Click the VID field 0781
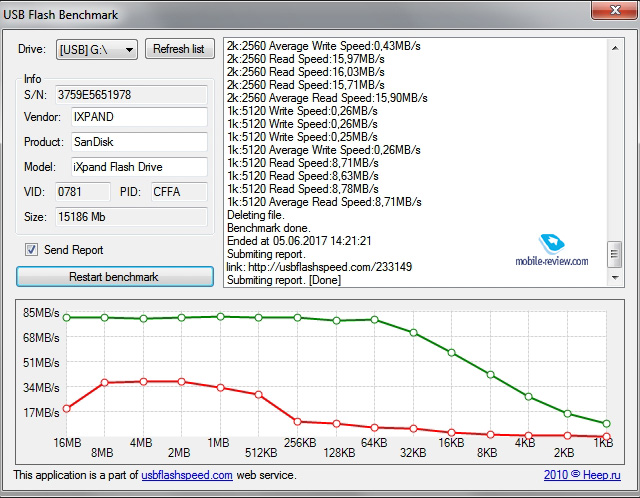The height and width of the screenshot is (498, 640). pyautogui.click(x=83, y=192)
